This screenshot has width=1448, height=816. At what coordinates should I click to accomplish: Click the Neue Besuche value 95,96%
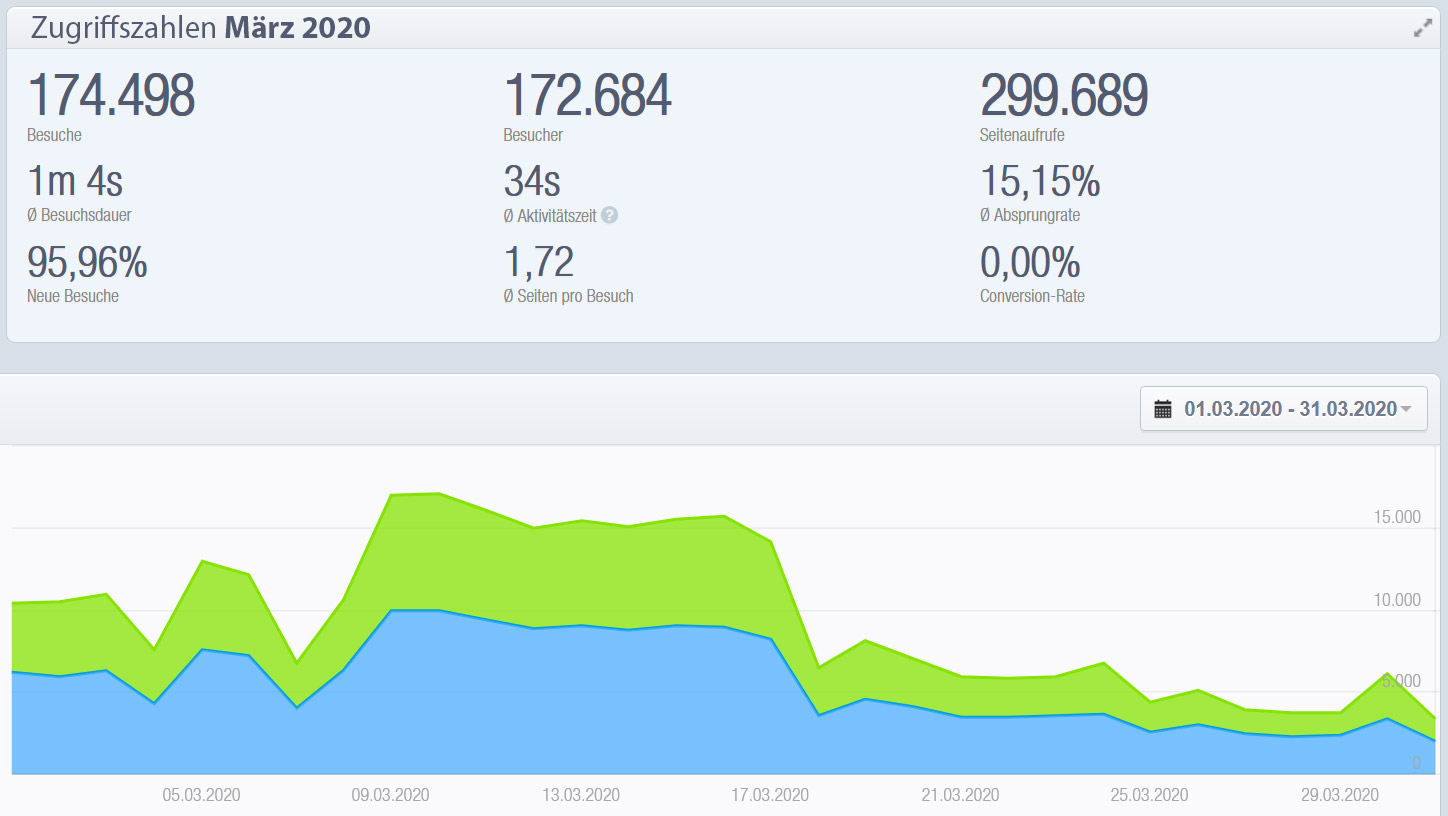coord(87,263)
